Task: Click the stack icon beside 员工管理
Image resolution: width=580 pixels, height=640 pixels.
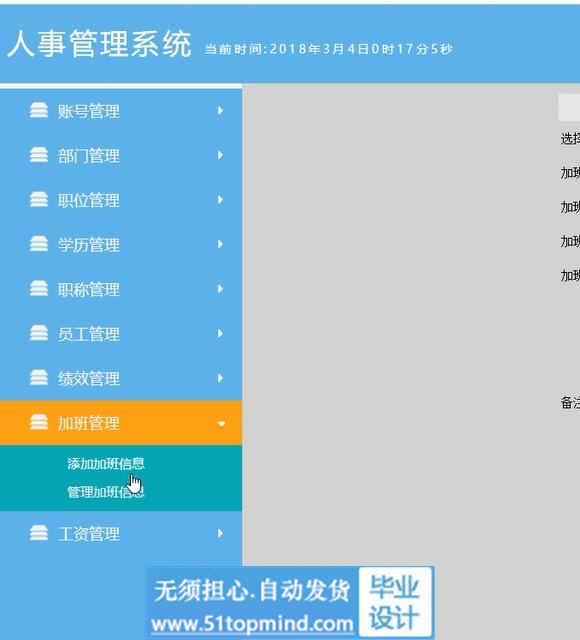Action: (x=39, y=333)
